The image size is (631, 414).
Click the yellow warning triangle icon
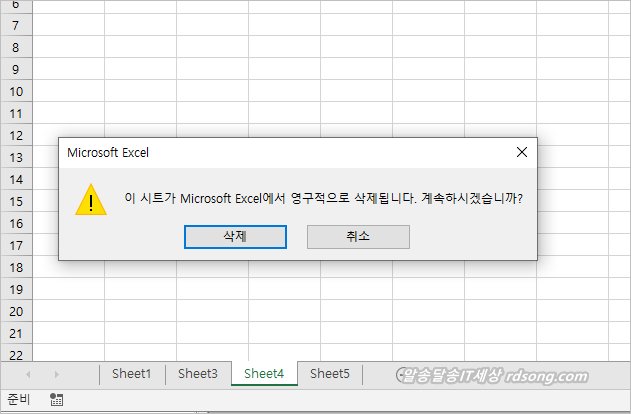click(x=91, y=199)
